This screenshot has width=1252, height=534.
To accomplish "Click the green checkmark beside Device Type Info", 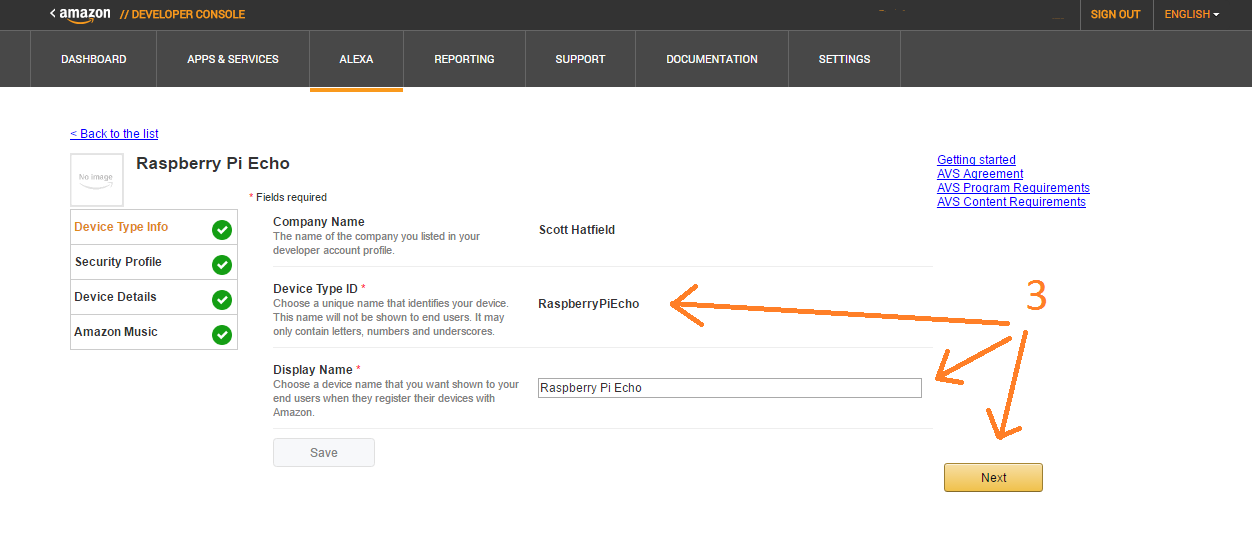I will tap(222, 230).
